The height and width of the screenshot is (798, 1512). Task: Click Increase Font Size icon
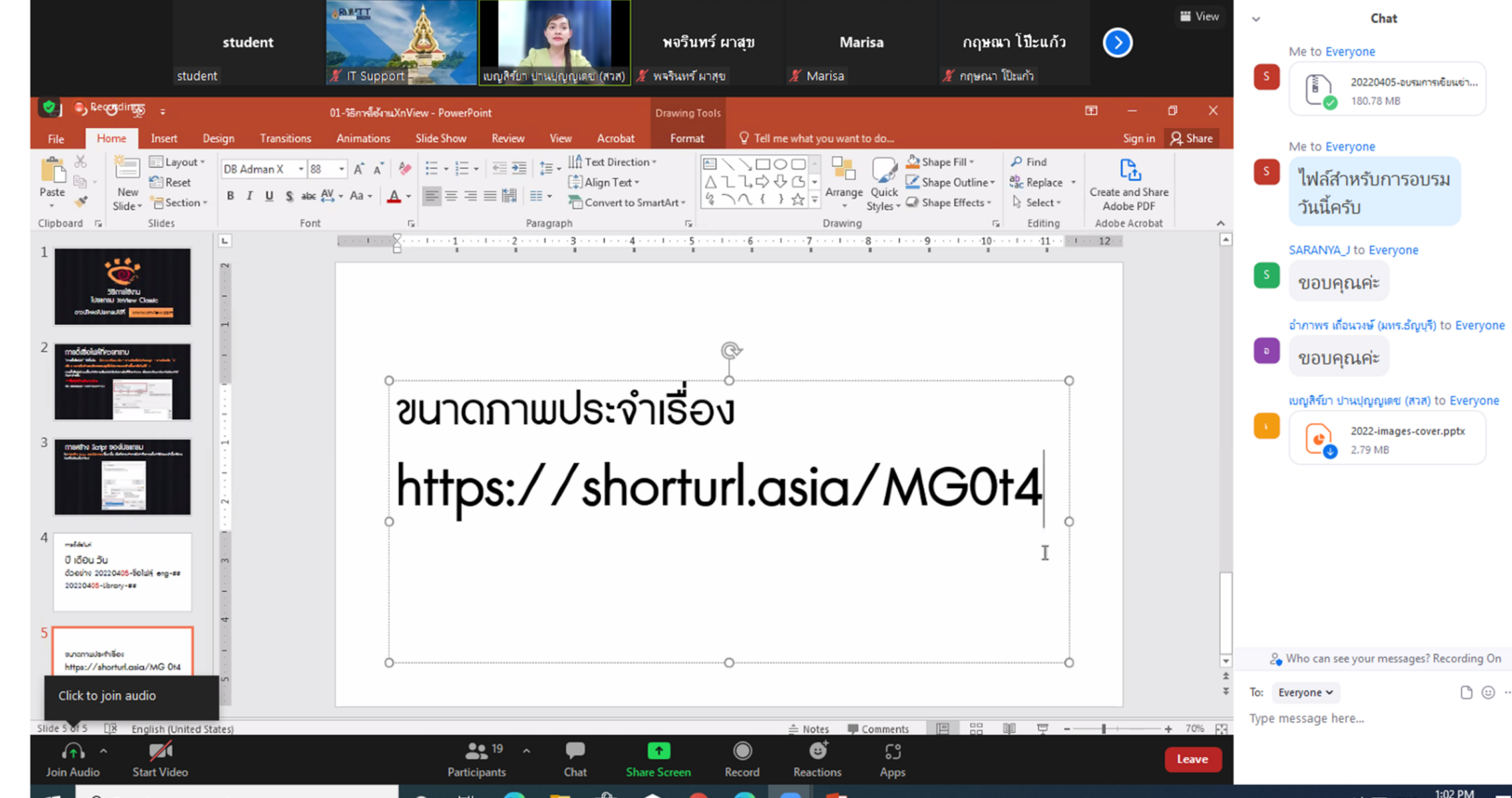point(359,169)
